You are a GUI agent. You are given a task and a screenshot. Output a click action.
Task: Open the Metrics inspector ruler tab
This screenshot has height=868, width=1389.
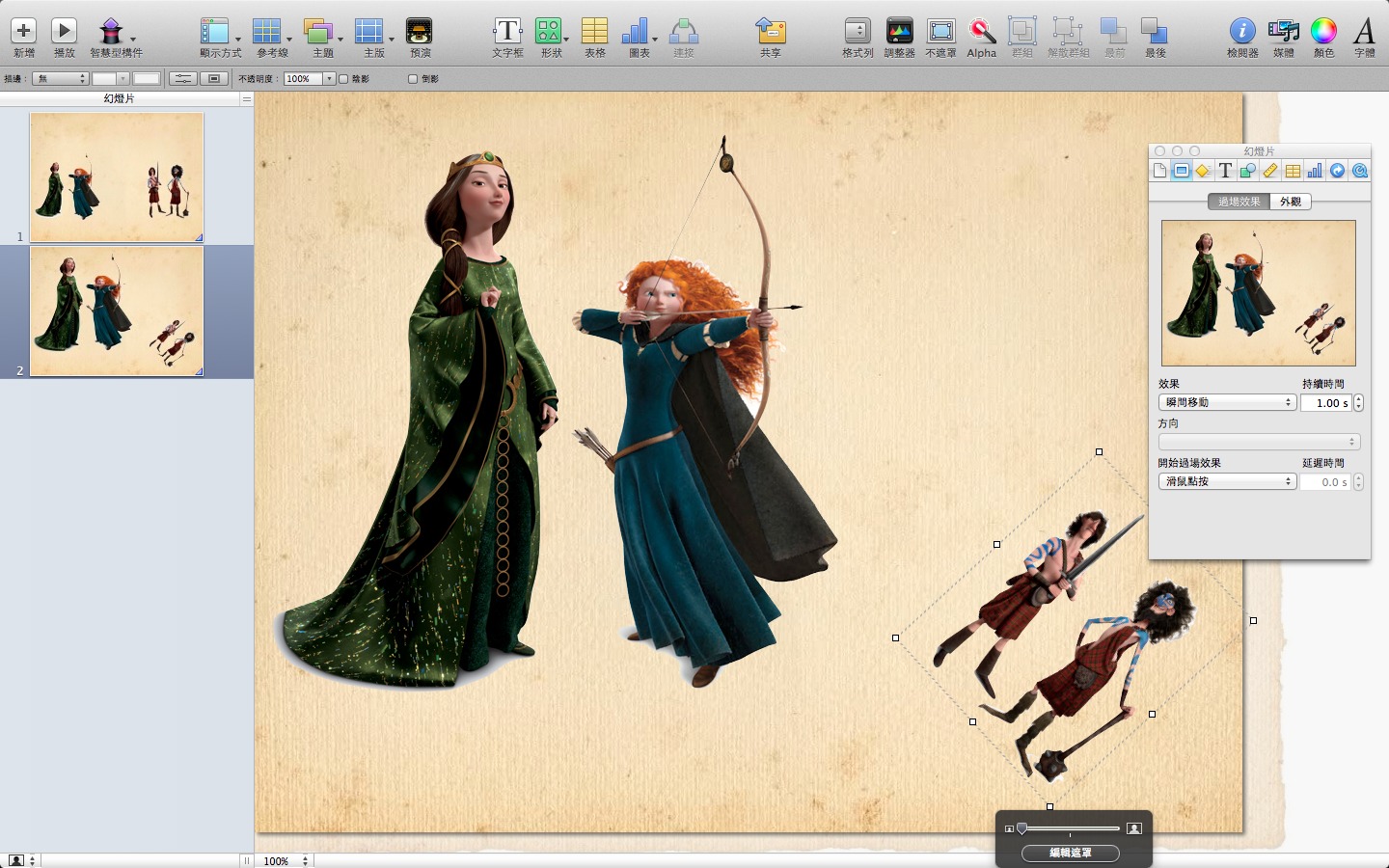pyautogui.click(x=1270, y=171)
